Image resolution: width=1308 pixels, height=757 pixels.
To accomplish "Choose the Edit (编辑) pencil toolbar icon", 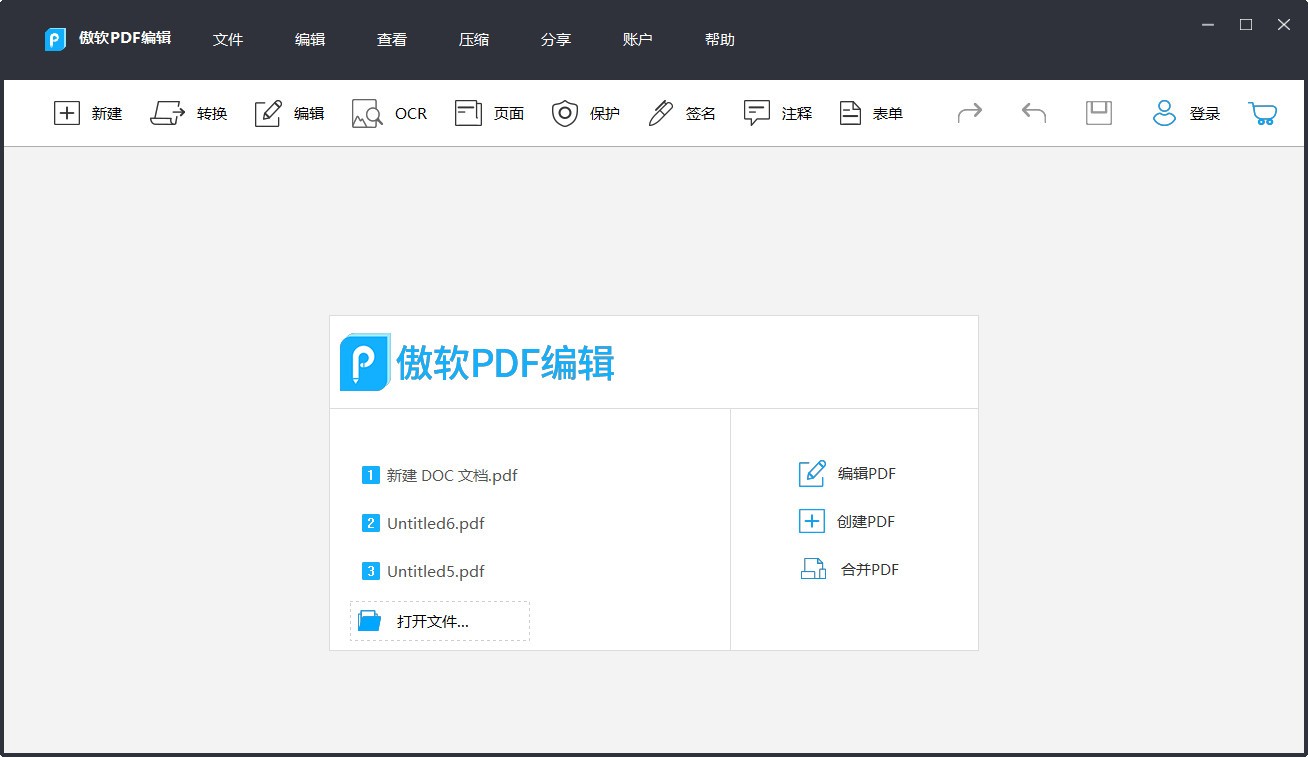I will coord(268,113).
